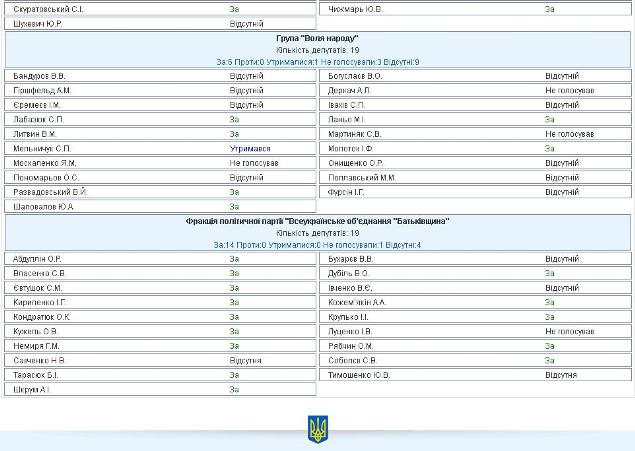Open deputy Абдуллін О.Р. entry

[38, 258]
